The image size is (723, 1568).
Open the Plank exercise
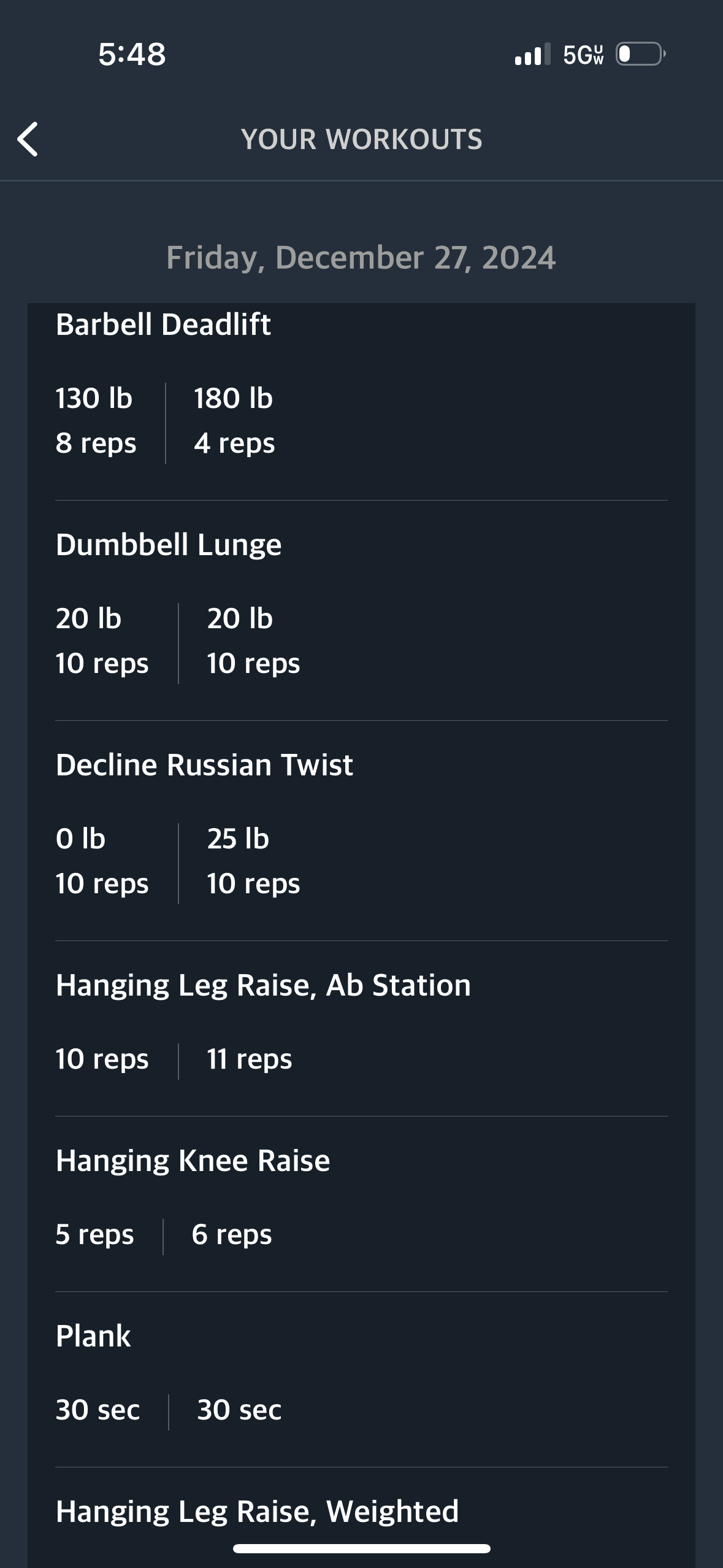(93, 1336)
